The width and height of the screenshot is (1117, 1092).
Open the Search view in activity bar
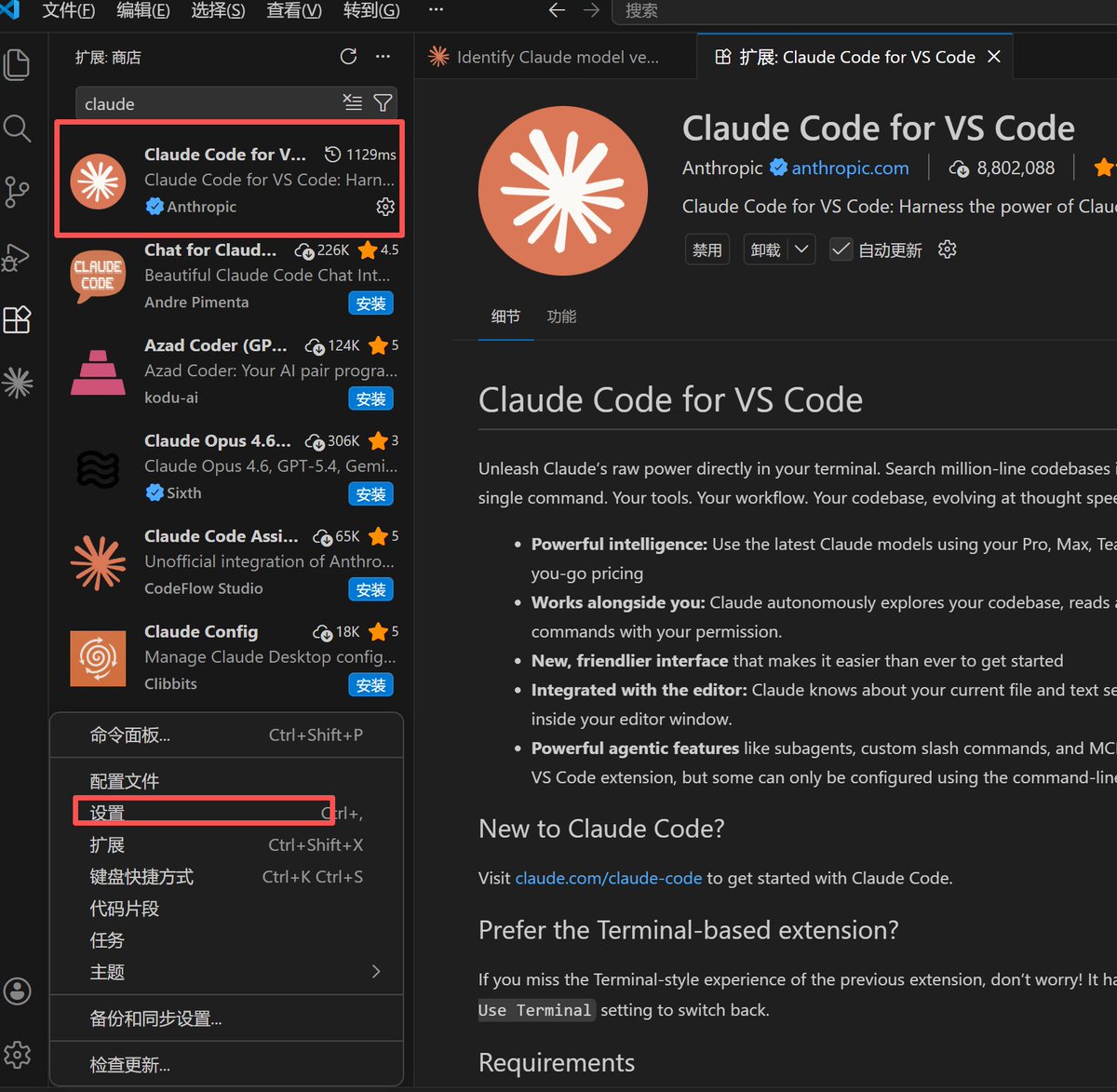point(18,128)
